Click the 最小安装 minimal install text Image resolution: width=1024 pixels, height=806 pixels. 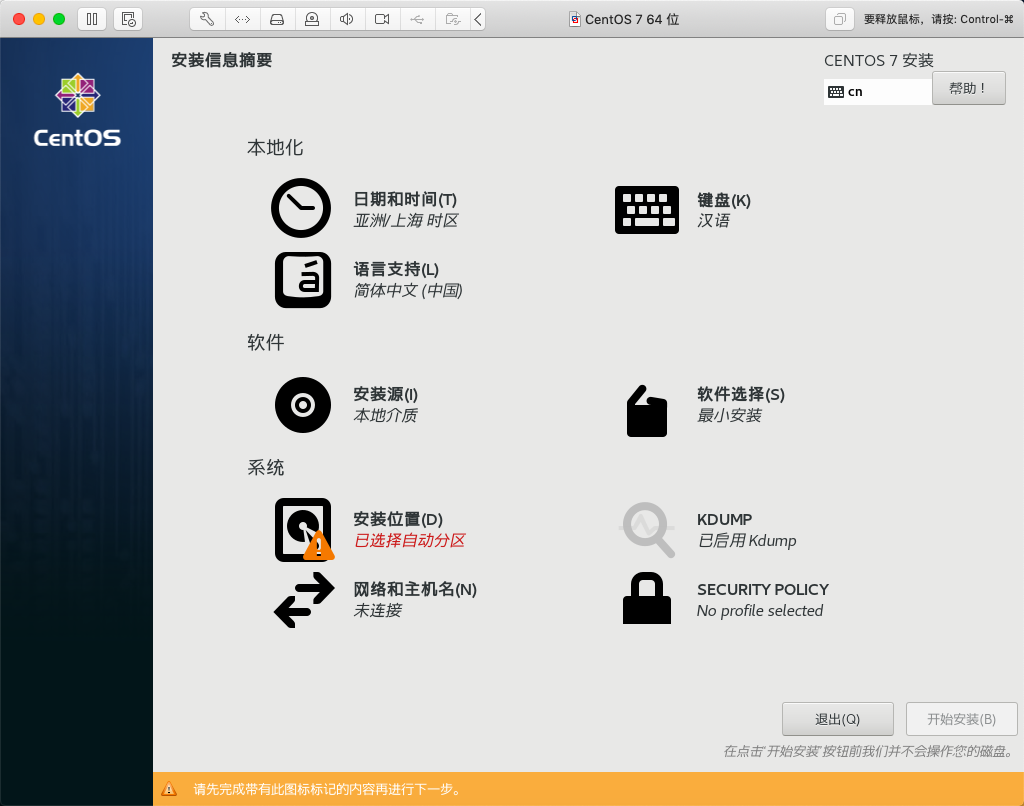[729, 415]
